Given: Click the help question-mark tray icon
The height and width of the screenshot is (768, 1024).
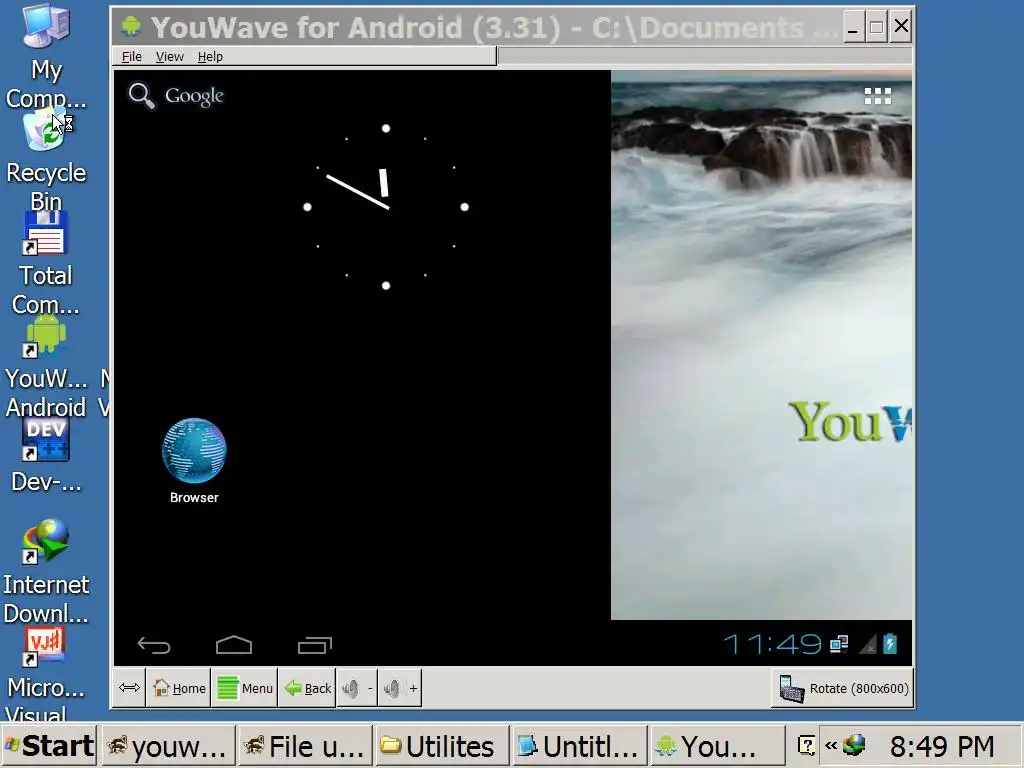Looking at the screenshot, I should [x=807, y=745].
